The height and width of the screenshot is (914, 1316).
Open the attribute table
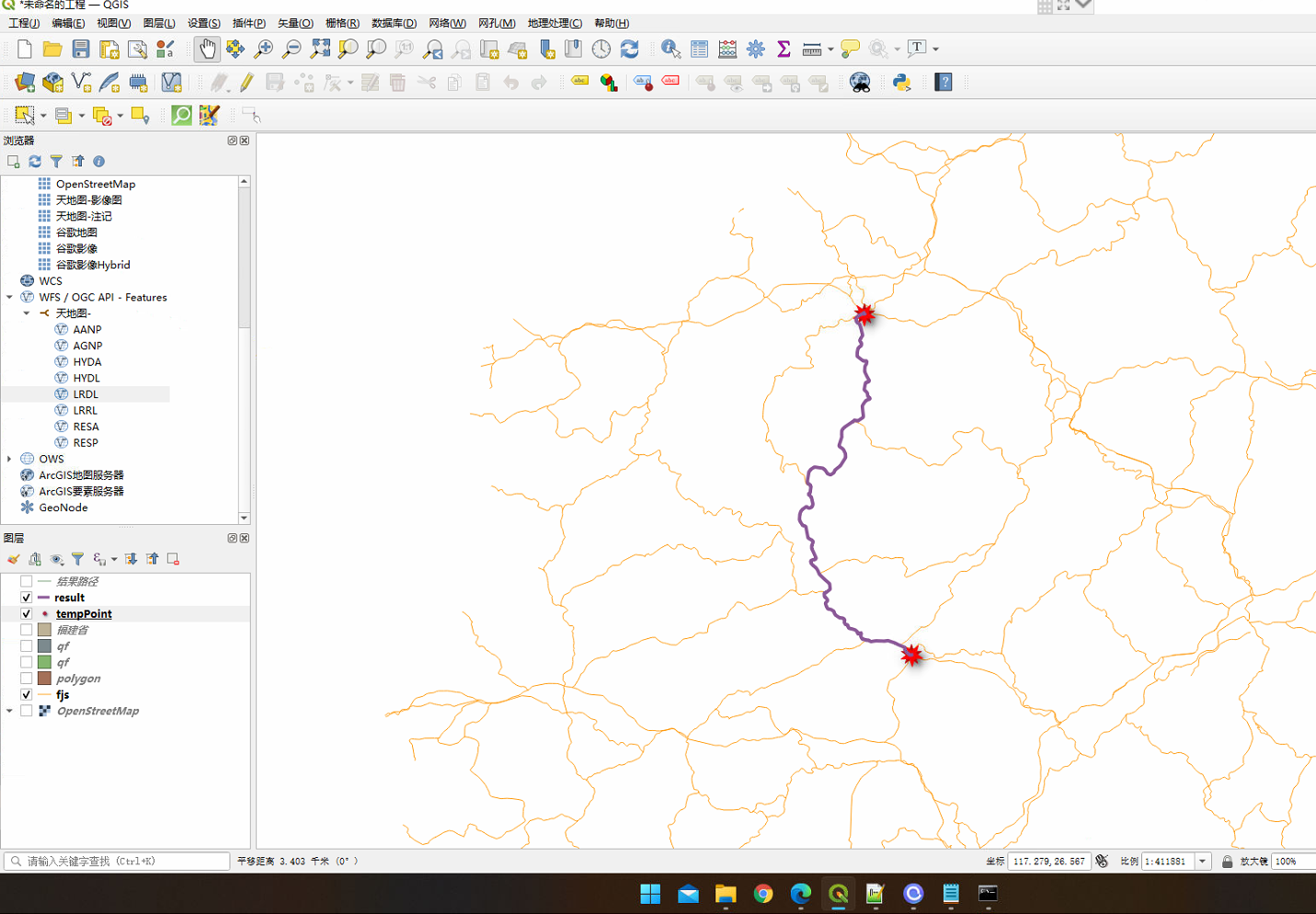coord(699,49)
